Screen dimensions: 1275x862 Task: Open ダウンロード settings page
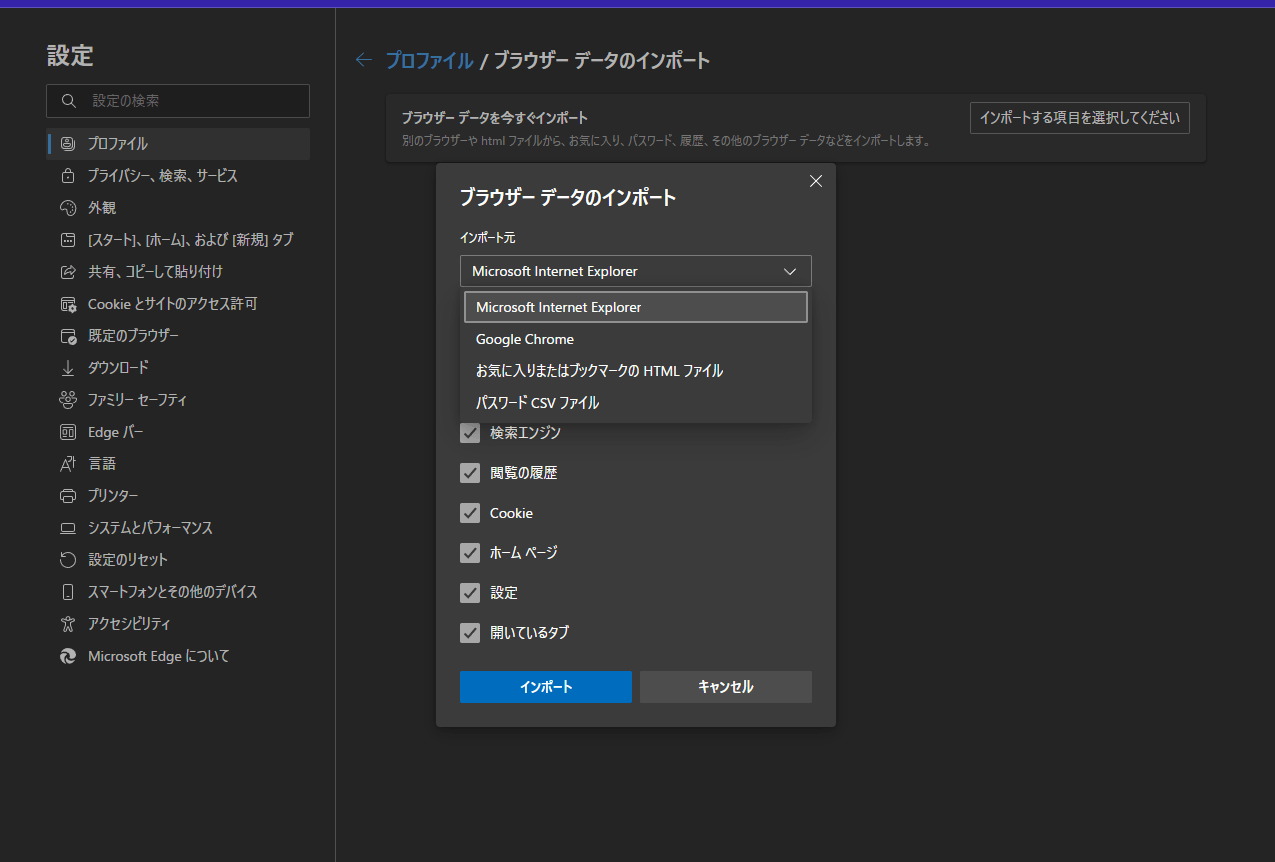point(178,368)
